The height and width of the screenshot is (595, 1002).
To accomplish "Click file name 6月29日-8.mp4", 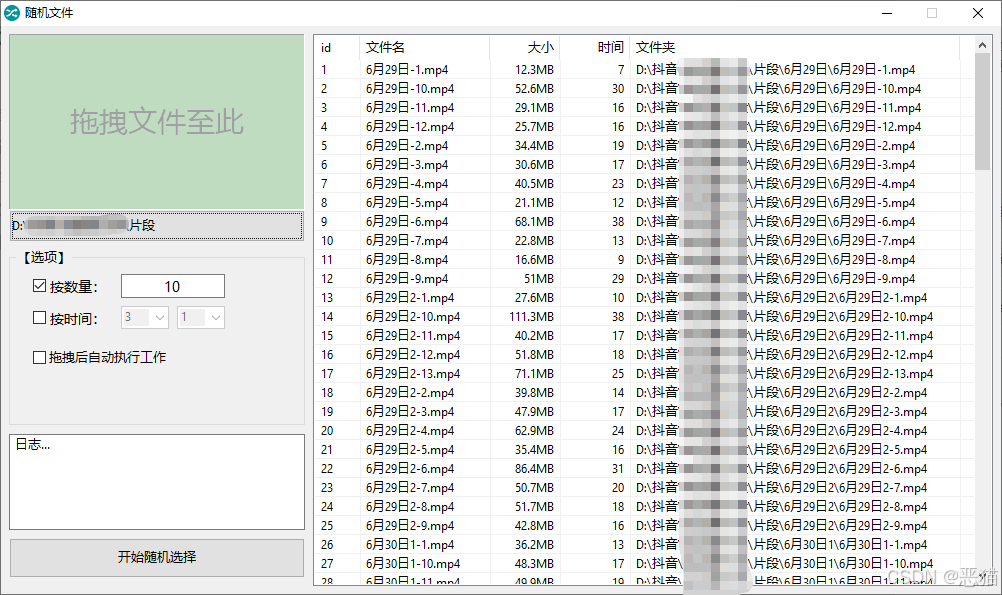I will (x=407, y=260).
